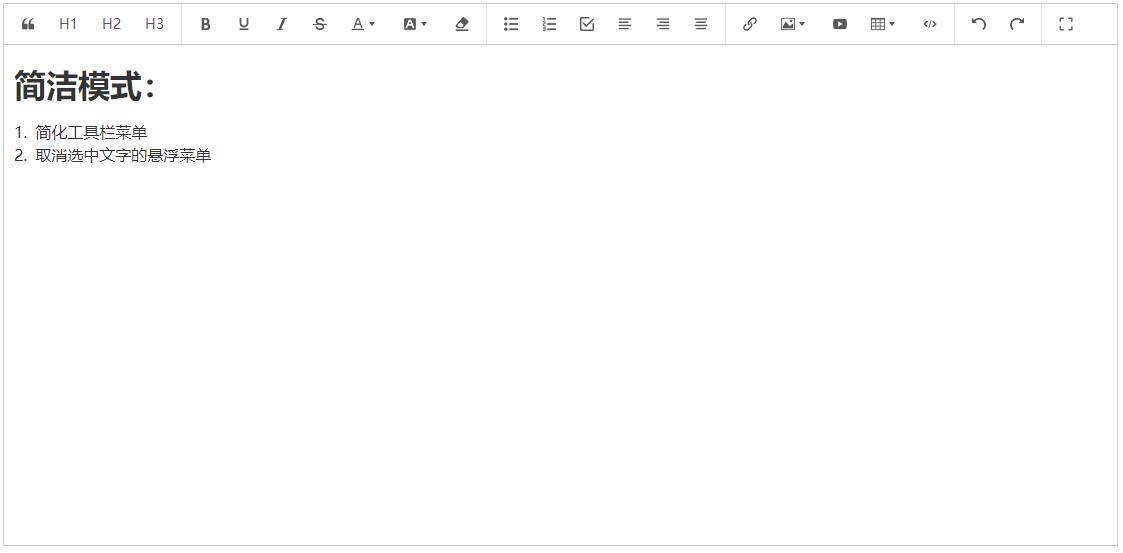Screen dimensions: 1123x553
Task: Clear formatting with eraser icon
Action: click(461, 24)
